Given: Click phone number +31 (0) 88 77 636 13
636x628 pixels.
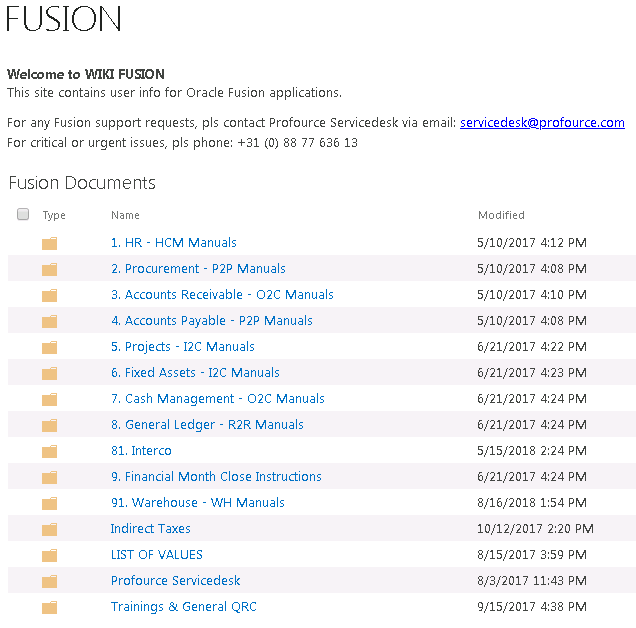Looking at the screenshot, I should [x=297, y=143].
